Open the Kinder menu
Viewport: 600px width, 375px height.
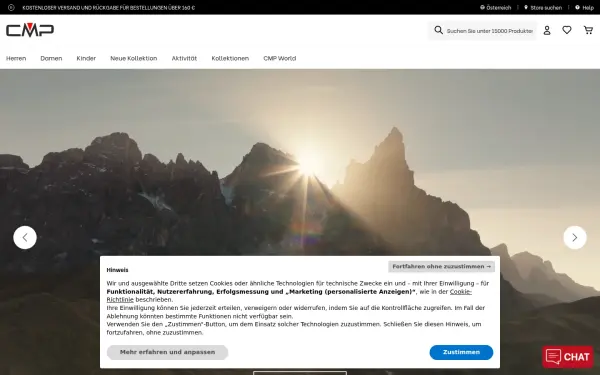click(86, 58)
